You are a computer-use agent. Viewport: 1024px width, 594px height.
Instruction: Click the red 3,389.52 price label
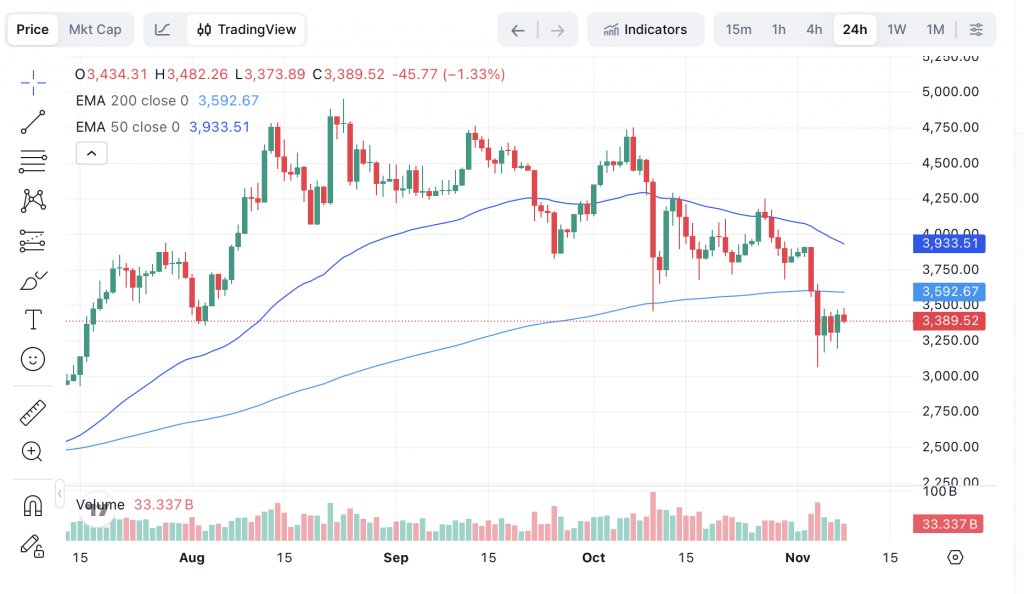[x=948, y=320]
